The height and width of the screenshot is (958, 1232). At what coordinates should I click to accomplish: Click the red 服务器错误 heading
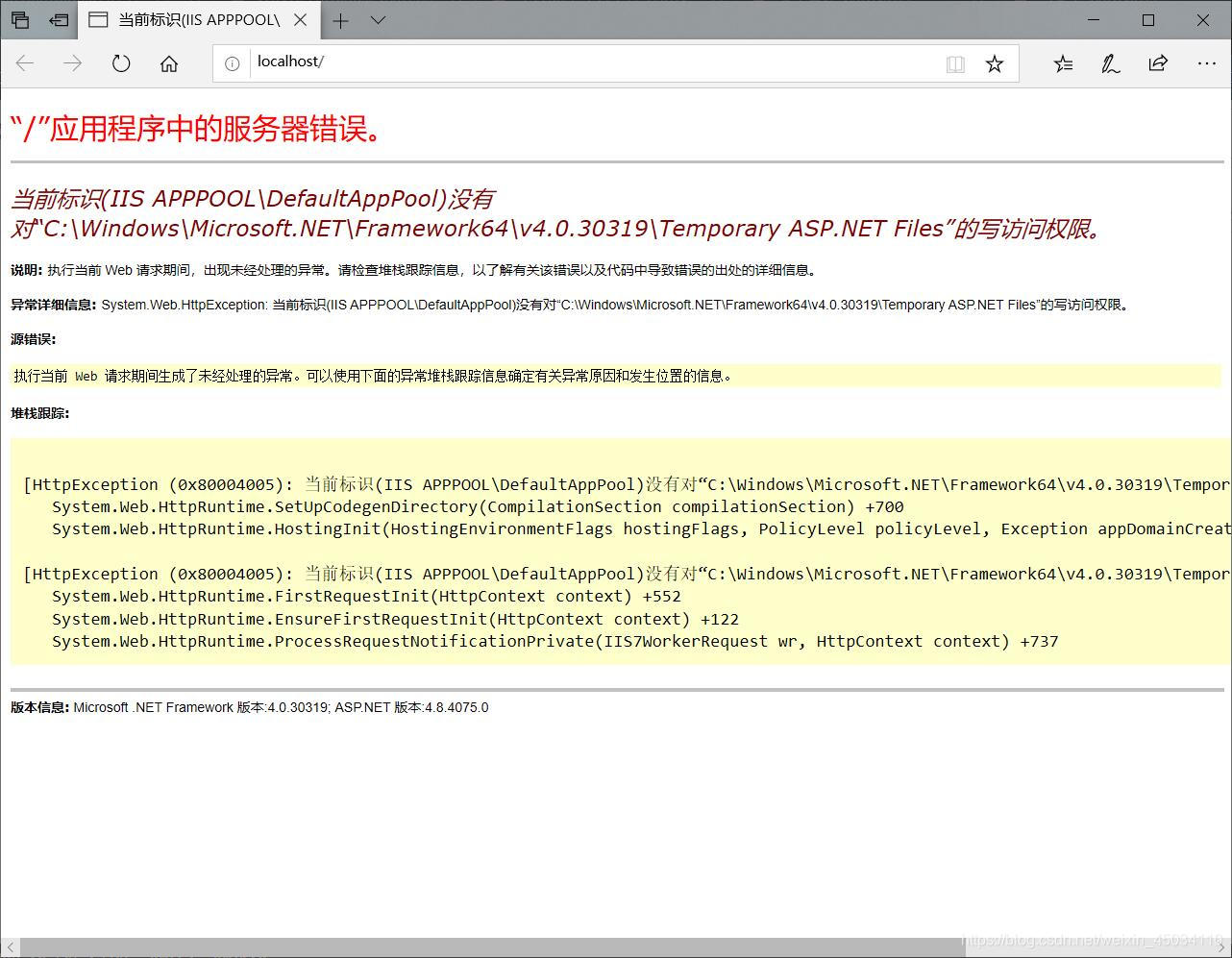(x=198, y=129)
